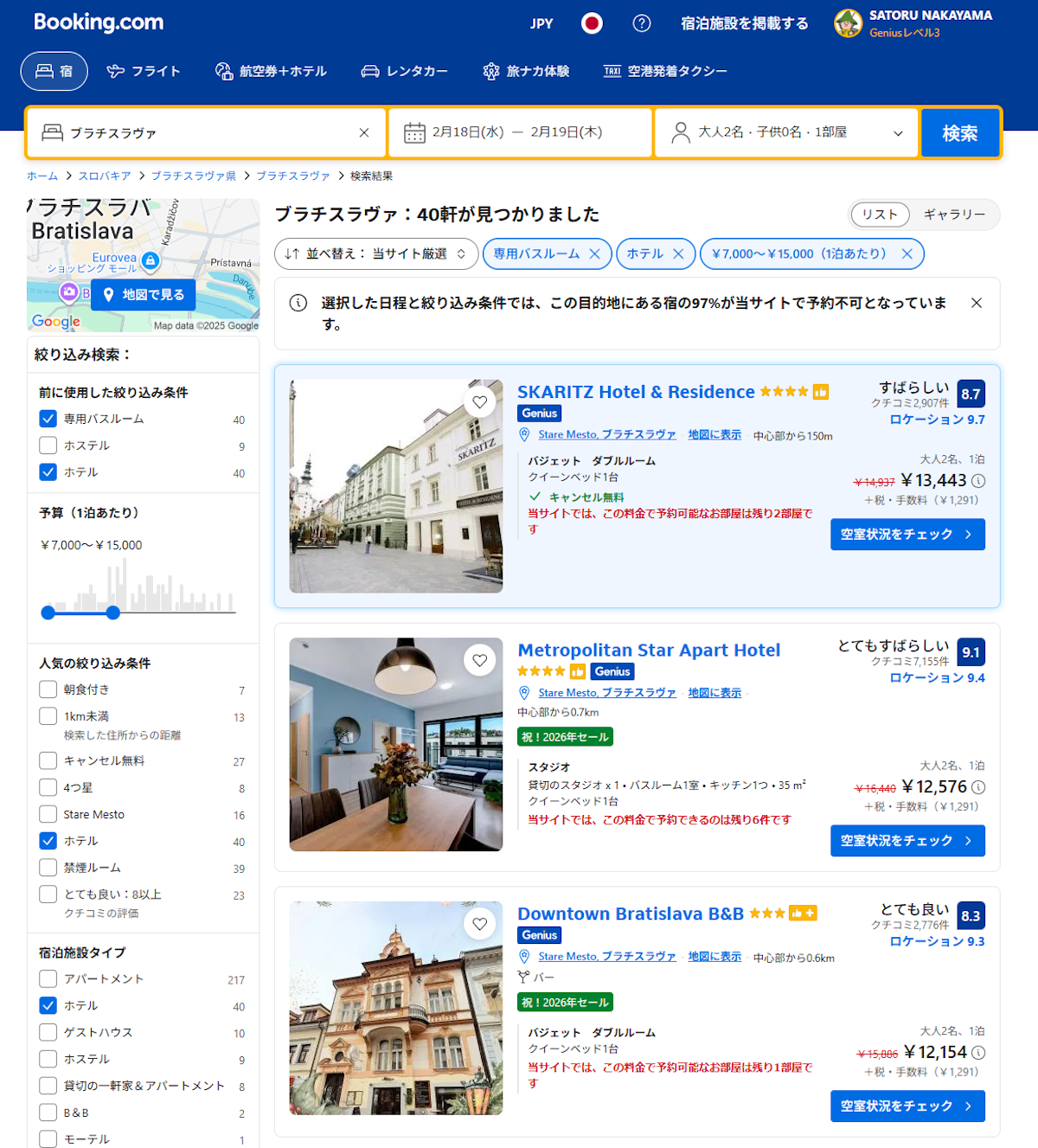Click the Eurovea shopping marker on map

151,260
